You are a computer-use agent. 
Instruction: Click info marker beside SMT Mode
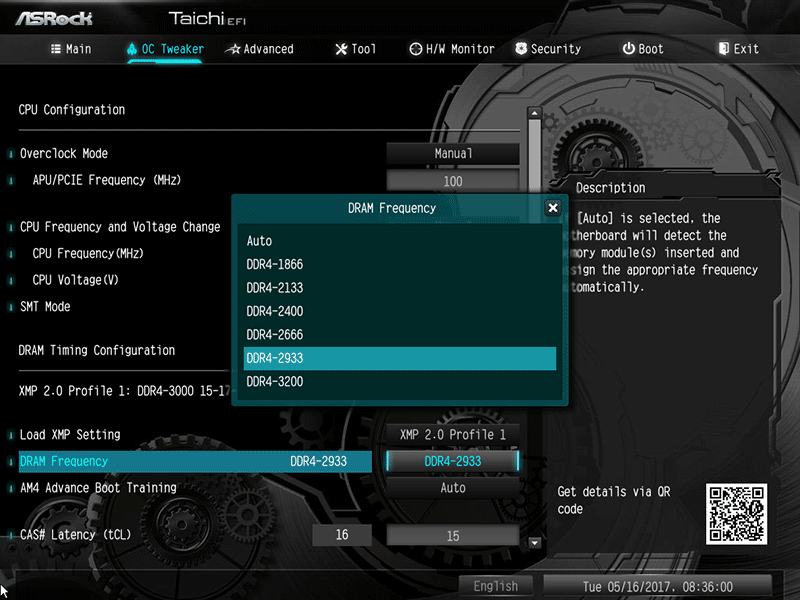[x=11, y=307]
